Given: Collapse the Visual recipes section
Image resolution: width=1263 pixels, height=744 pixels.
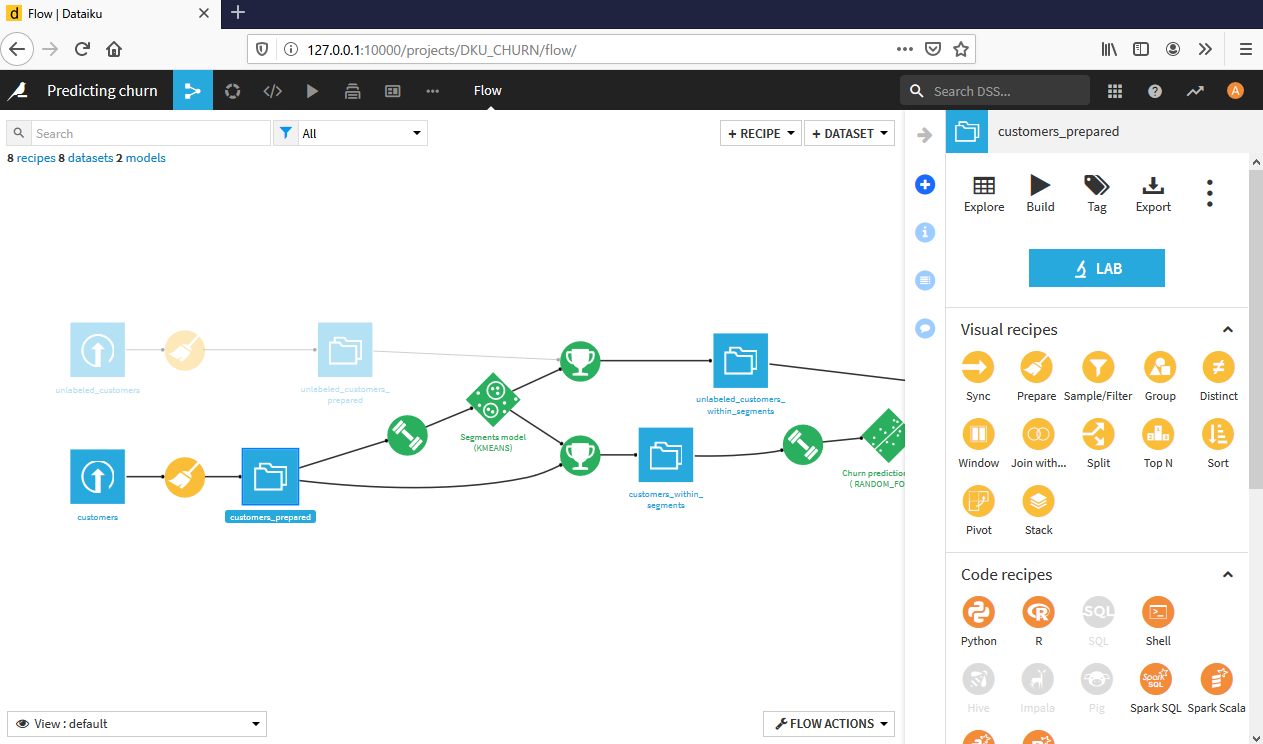Looking at the screenshot, I should (1228, 330).
